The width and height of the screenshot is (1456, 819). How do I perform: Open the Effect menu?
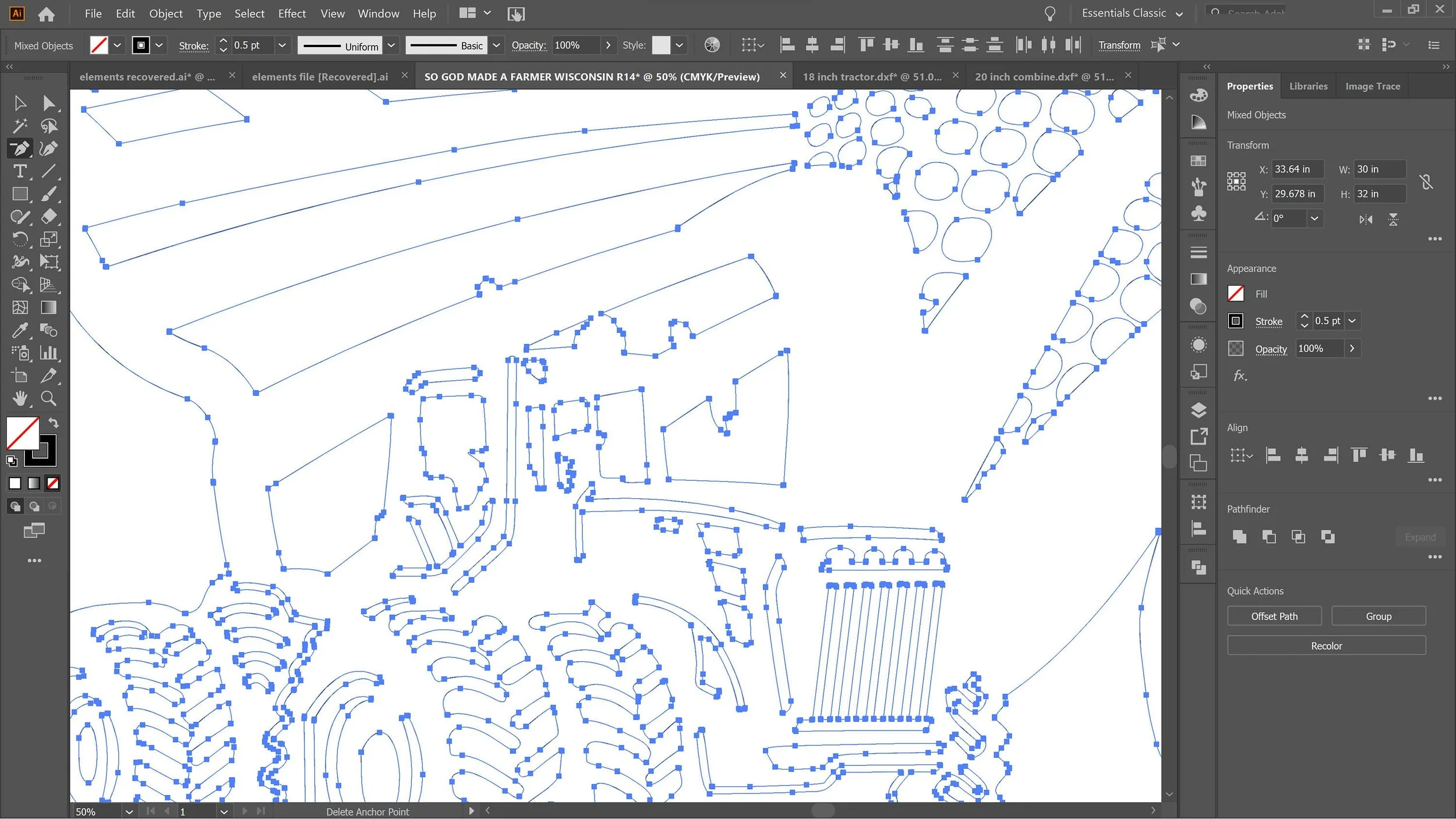click(291, 13)
